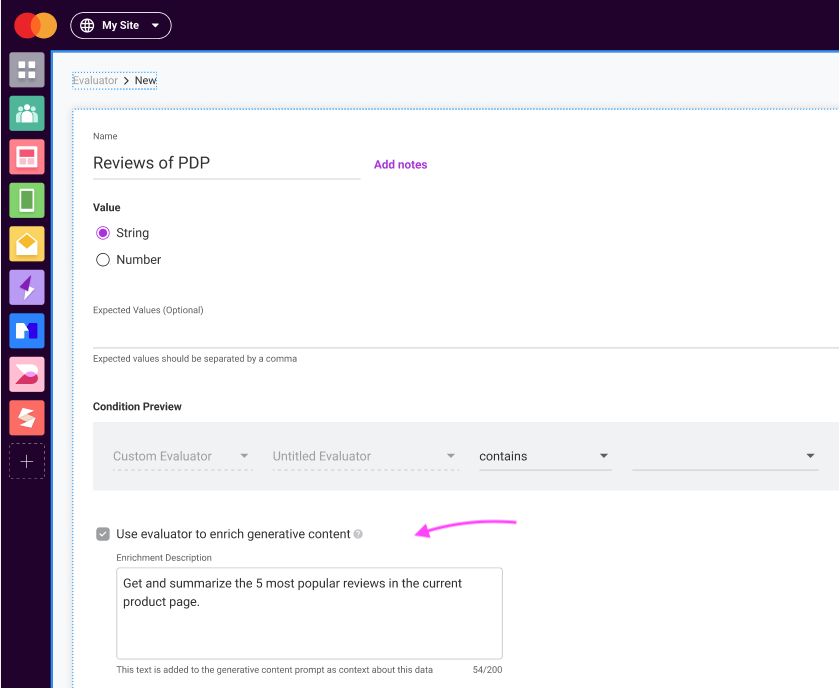The image size is (839, 688).
Task: Open the Custom Evaluator dropdown
Action: click(x=182, y=456)
